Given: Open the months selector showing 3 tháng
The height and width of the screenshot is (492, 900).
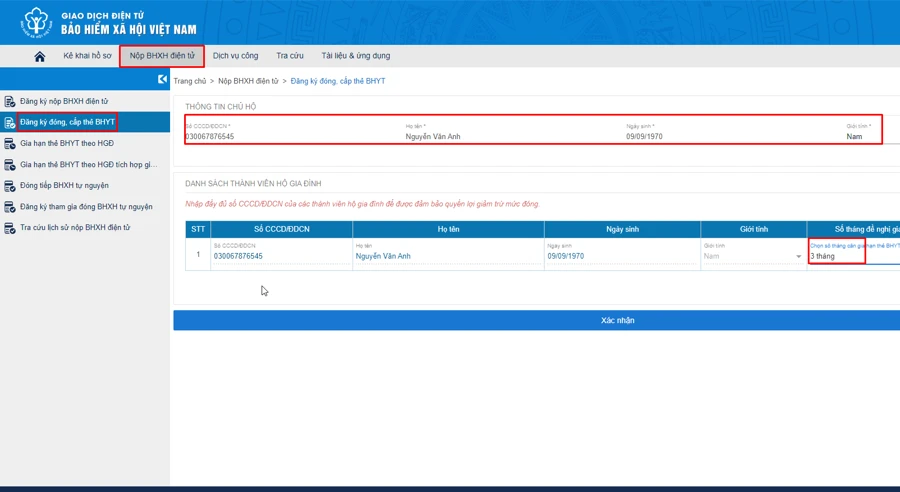Looking at the screenshot, I should 836,256.
